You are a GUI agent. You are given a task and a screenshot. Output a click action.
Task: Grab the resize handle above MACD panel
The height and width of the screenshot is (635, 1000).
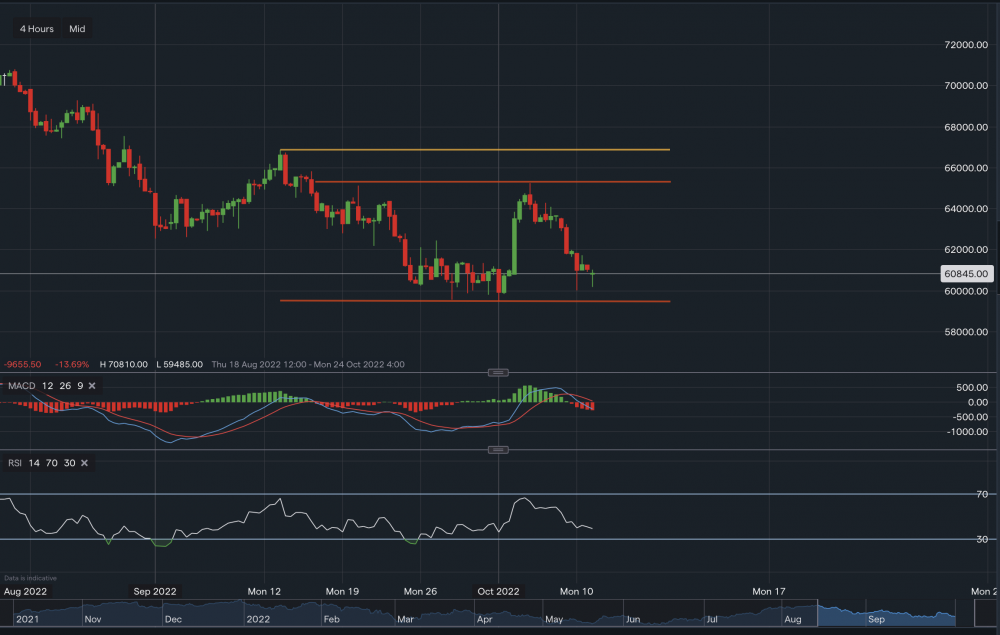click(x=497, y=372)
